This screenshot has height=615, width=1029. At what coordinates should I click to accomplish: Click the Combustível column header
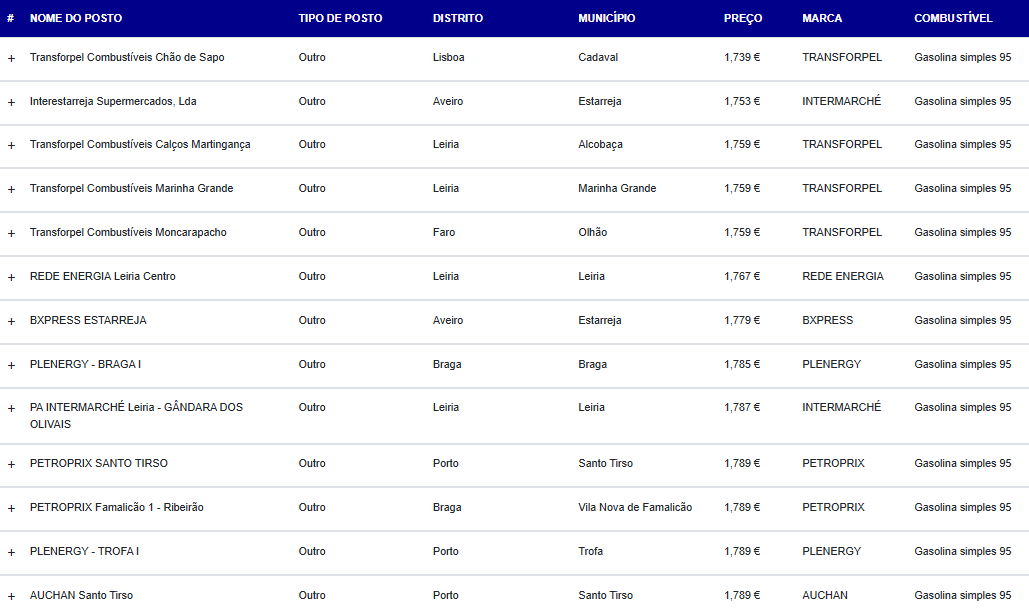(953, 18)
